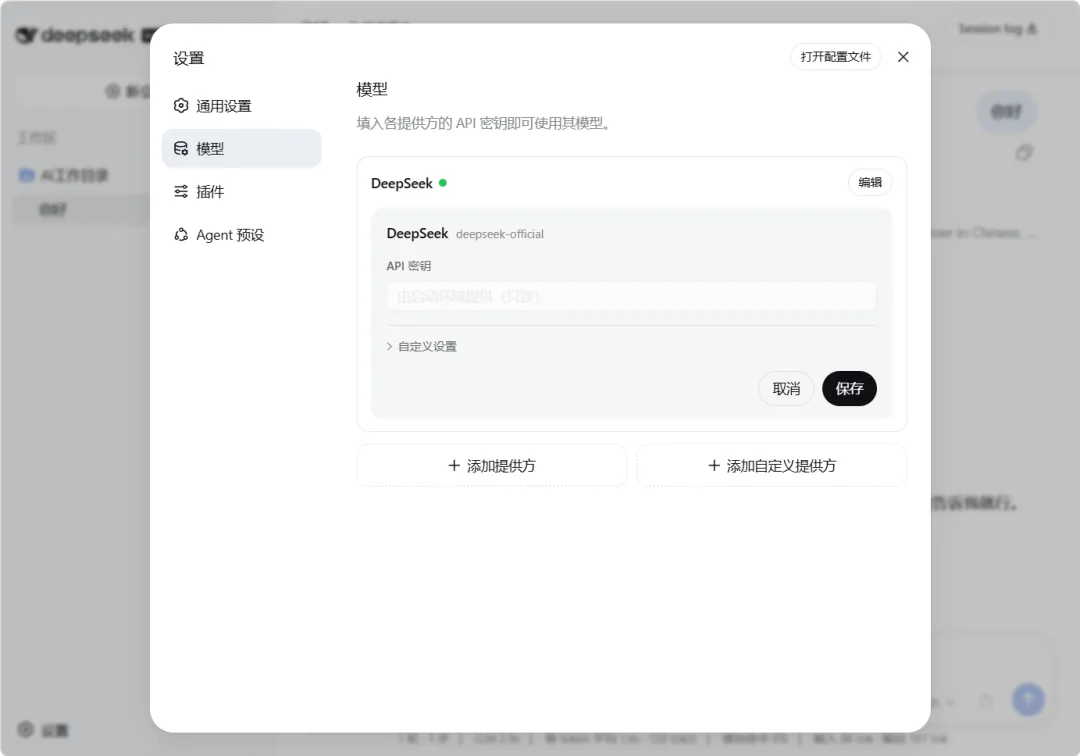Select the 模型 models section
Screen dimensions: 1080x756
(x=241, y=149)
